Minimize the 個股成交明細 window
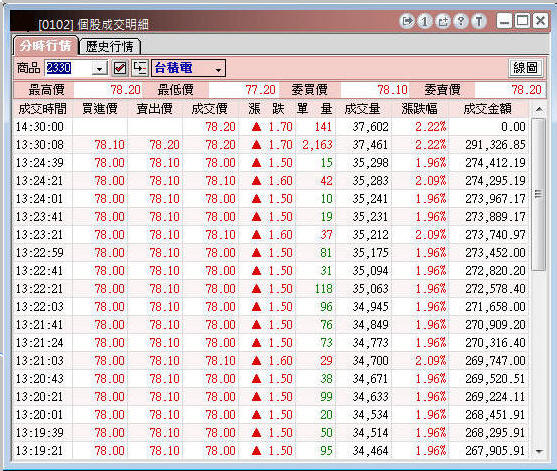This screenshot has height=471, width=557. click(504, 21)
